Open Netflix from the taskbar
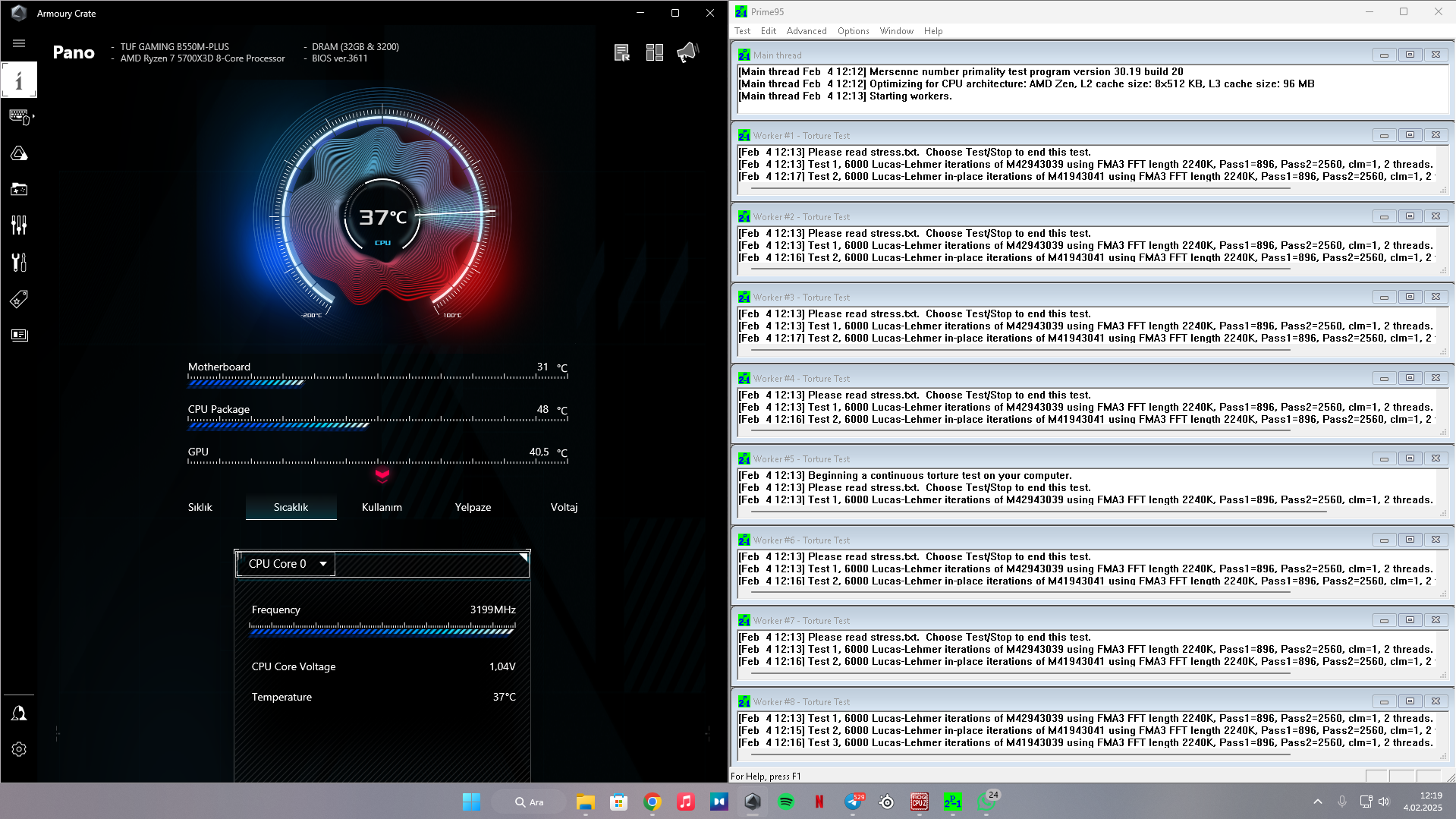This screenshot has width=1456, height=819. click(x=819, y=802)
